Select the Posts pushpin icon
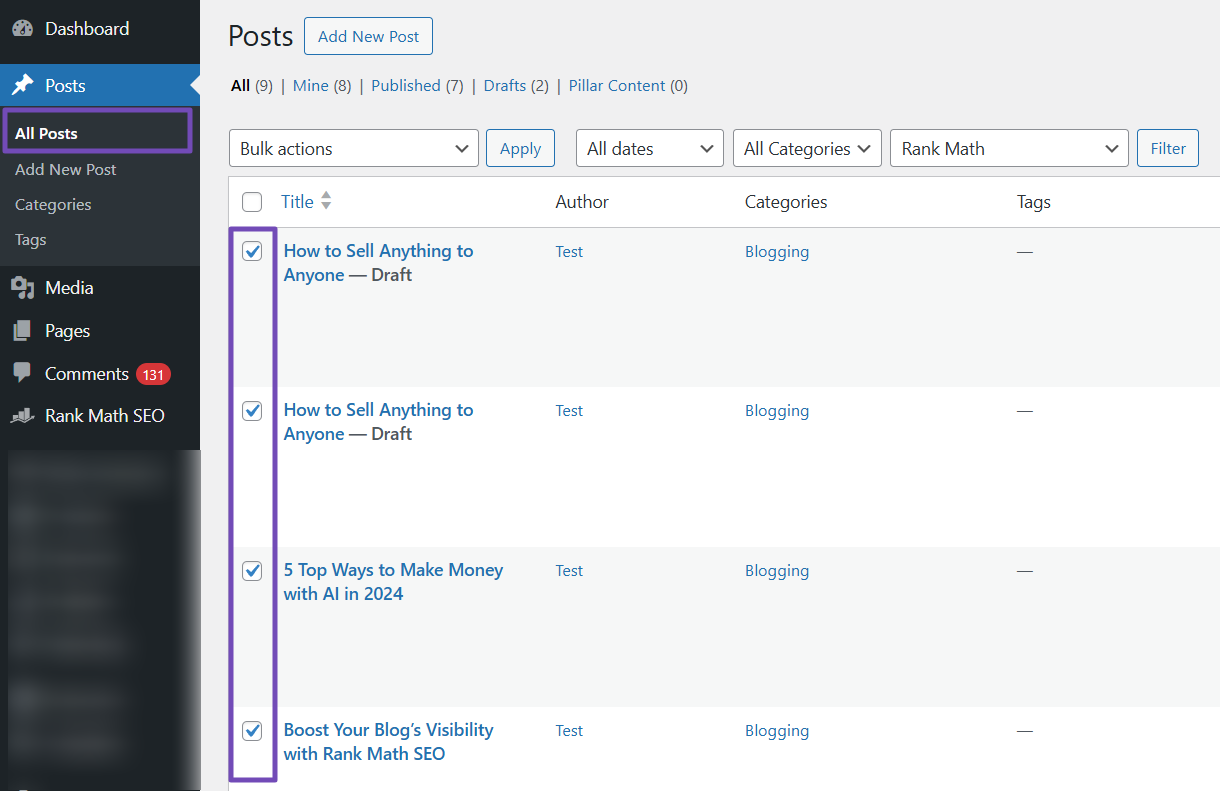The image size is (1220, 791). coord(22,85)
